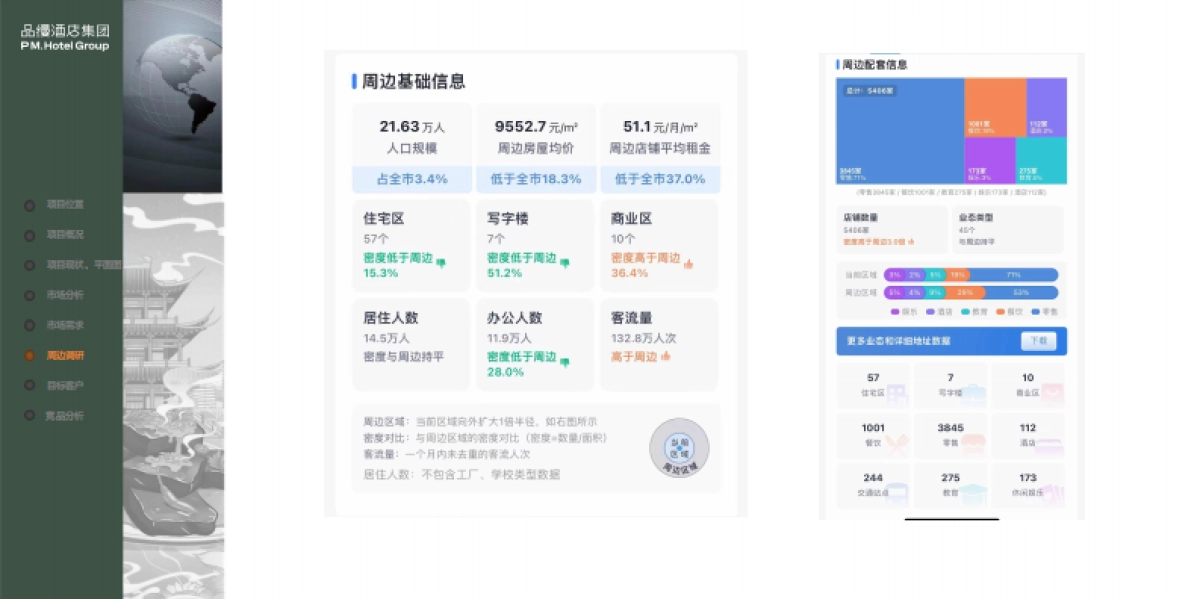The height and width of the screenshot is (599, 1200).
Task: Select the 商业区 shopping bag icon
Action: point(1052,391)
